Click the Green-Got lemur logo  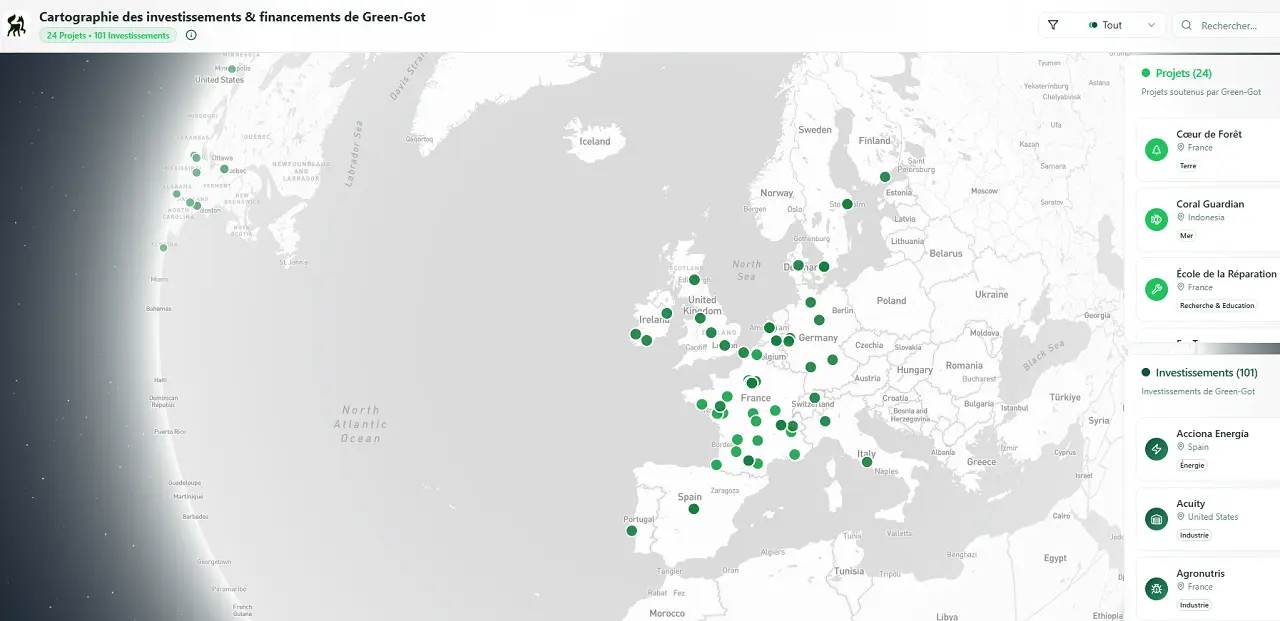[16, 25]
